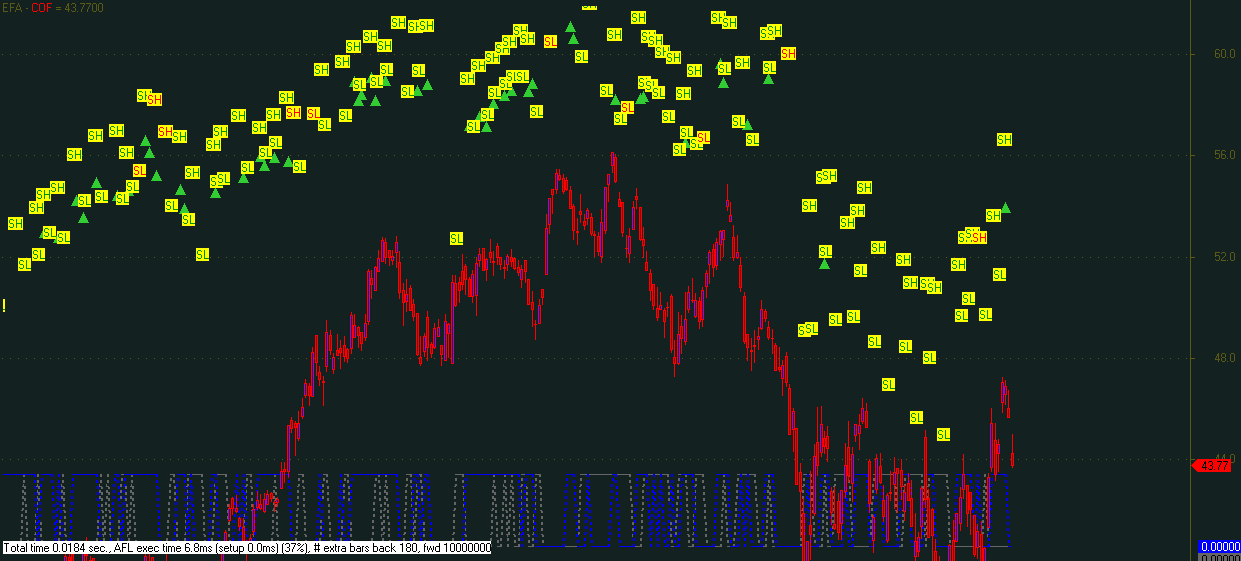Image resolution: width=1241 pixels, height=561 pixels.
Task: Click the blue 0.00000 value label
Action: 1219,547
